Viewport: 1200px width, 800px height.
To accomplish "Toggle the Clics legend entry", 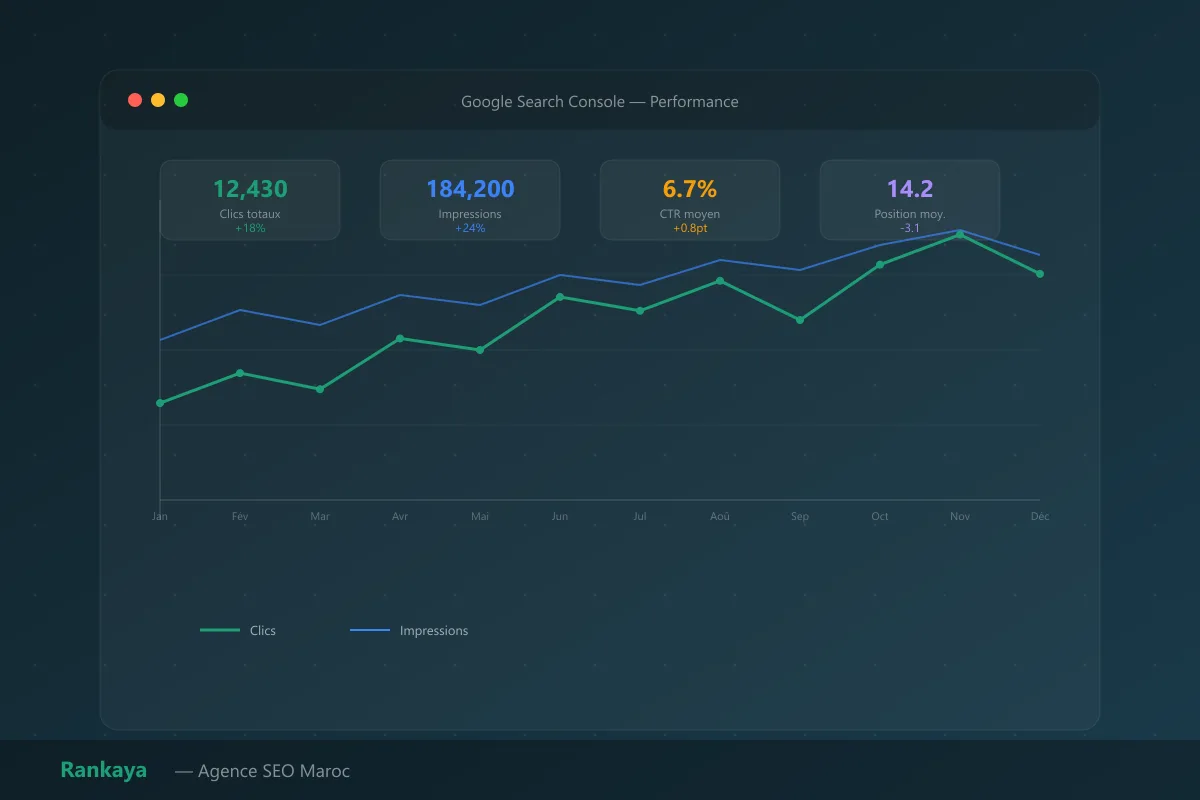I will pos(238,630).
